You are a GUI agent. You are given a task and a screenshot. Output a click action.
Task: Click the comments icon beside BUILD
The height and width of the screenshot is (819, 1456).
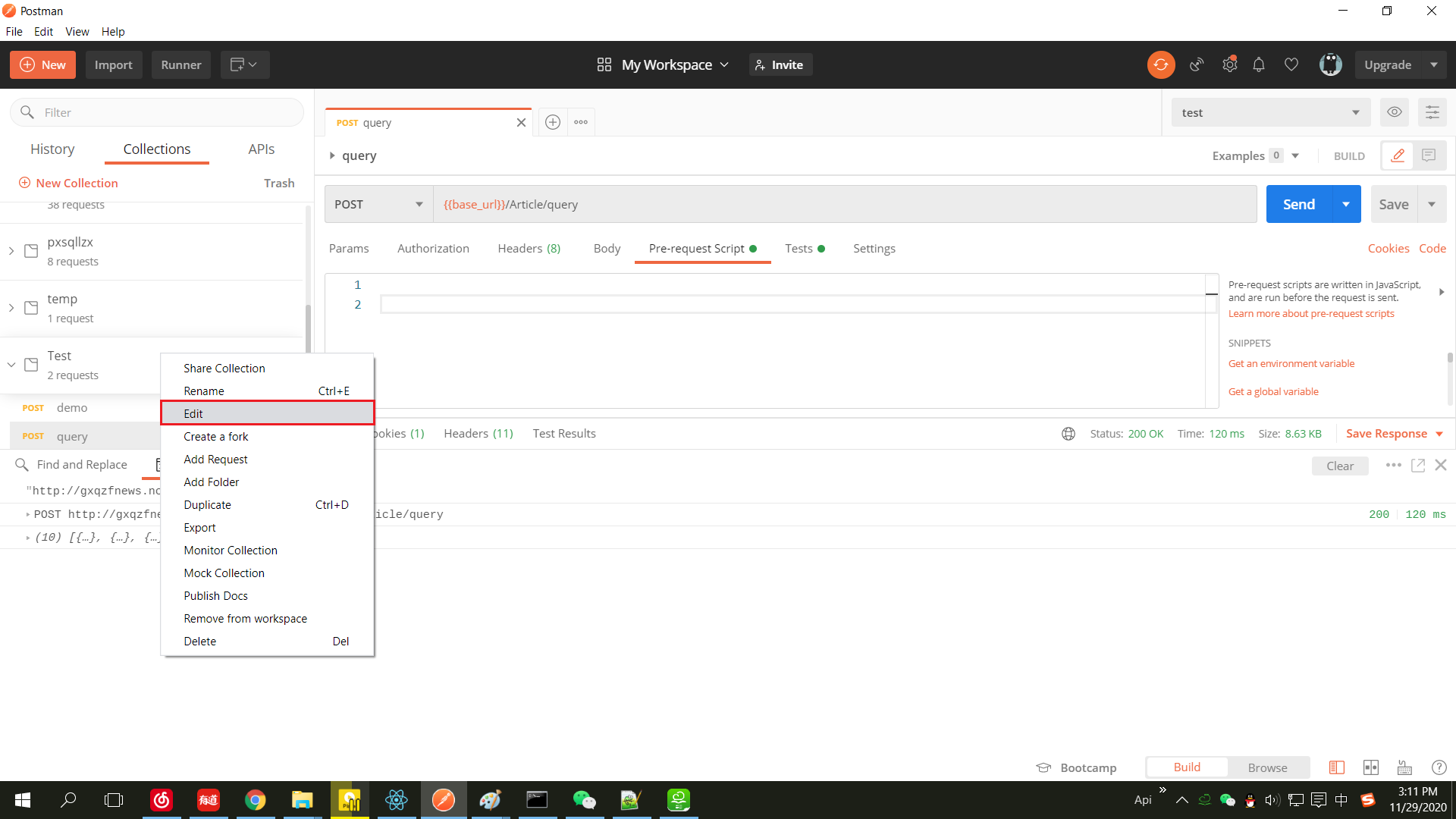(1429, 155)
